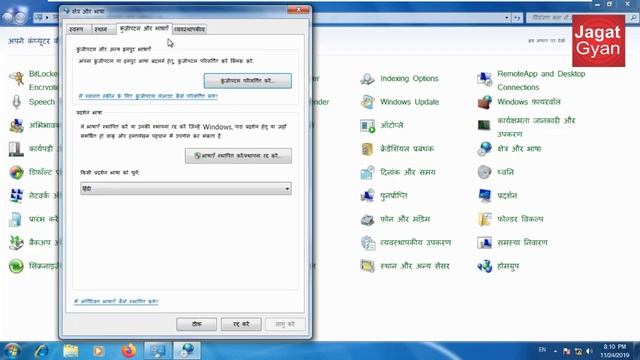Click भाषाएँ स्थापित/स्थापना रद्द करें button
This screenshot has width=640, height=360.
(238, 156)
